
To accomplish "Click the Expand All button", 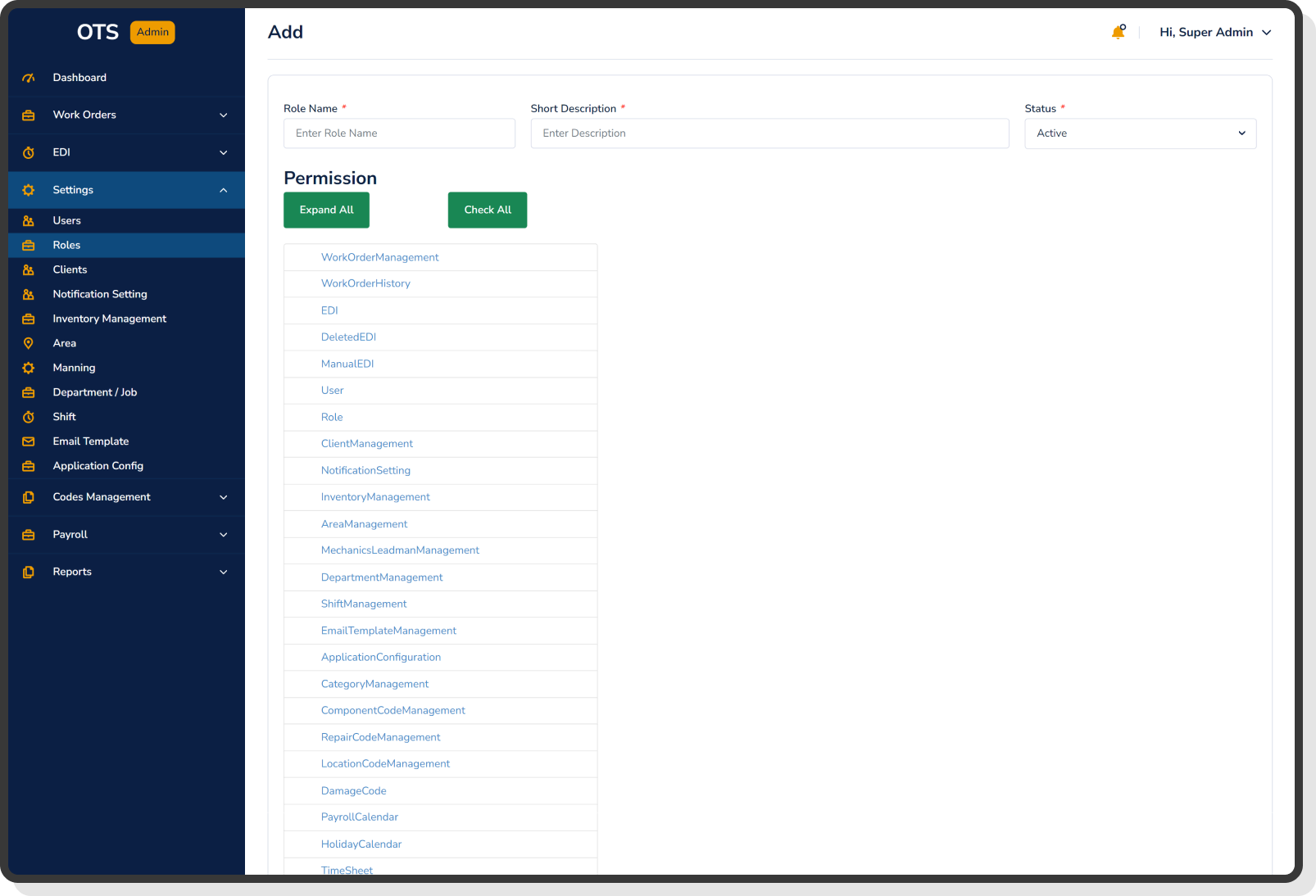I will click(326, 210).
